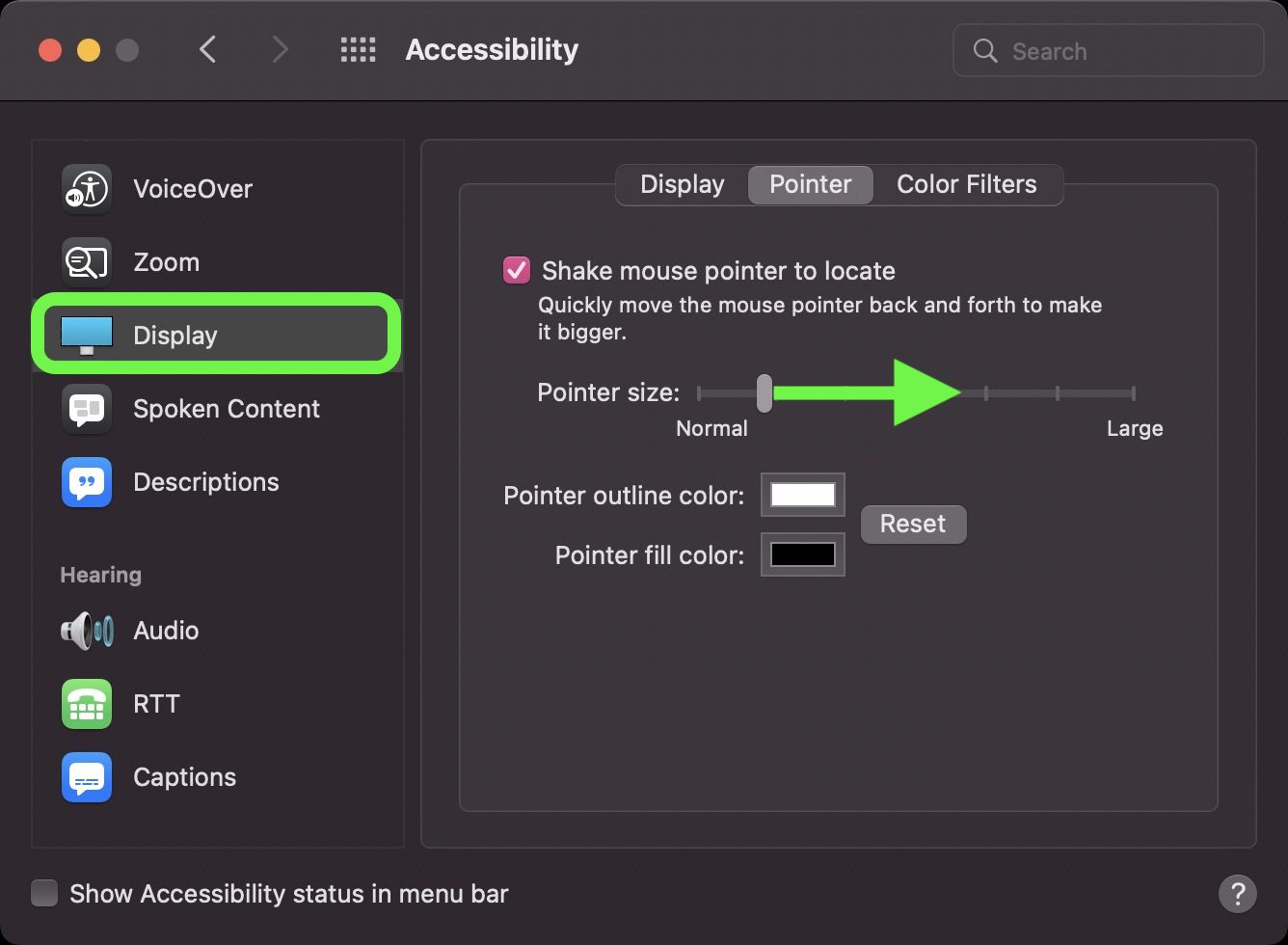Select the RTT telephone icon
The image size is (1288, 945).
coord(87,704)
